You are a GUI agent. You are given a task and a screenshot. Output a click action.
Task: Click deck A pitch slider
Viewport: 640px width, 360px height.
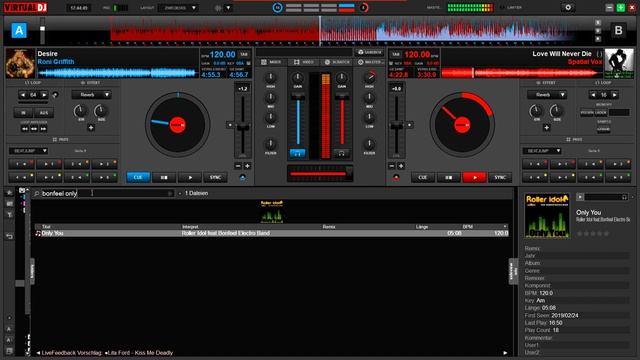point(243,128)
